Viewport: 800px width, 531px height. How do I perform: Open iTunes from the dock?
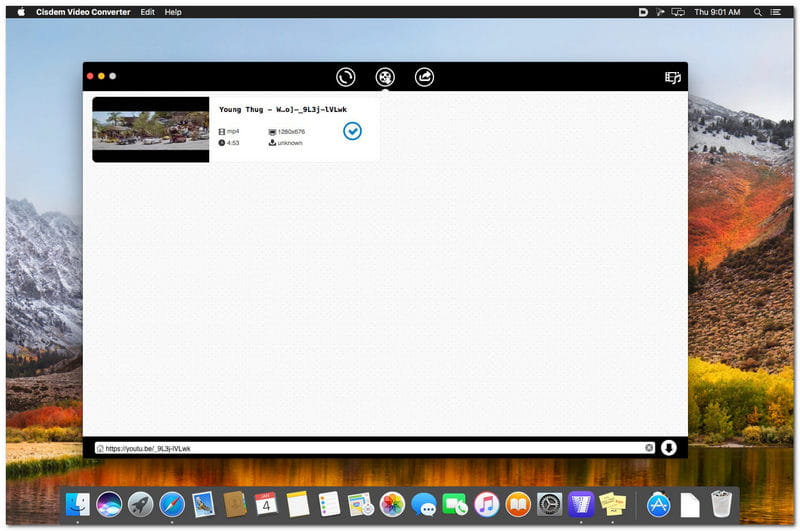coord(486,504)
